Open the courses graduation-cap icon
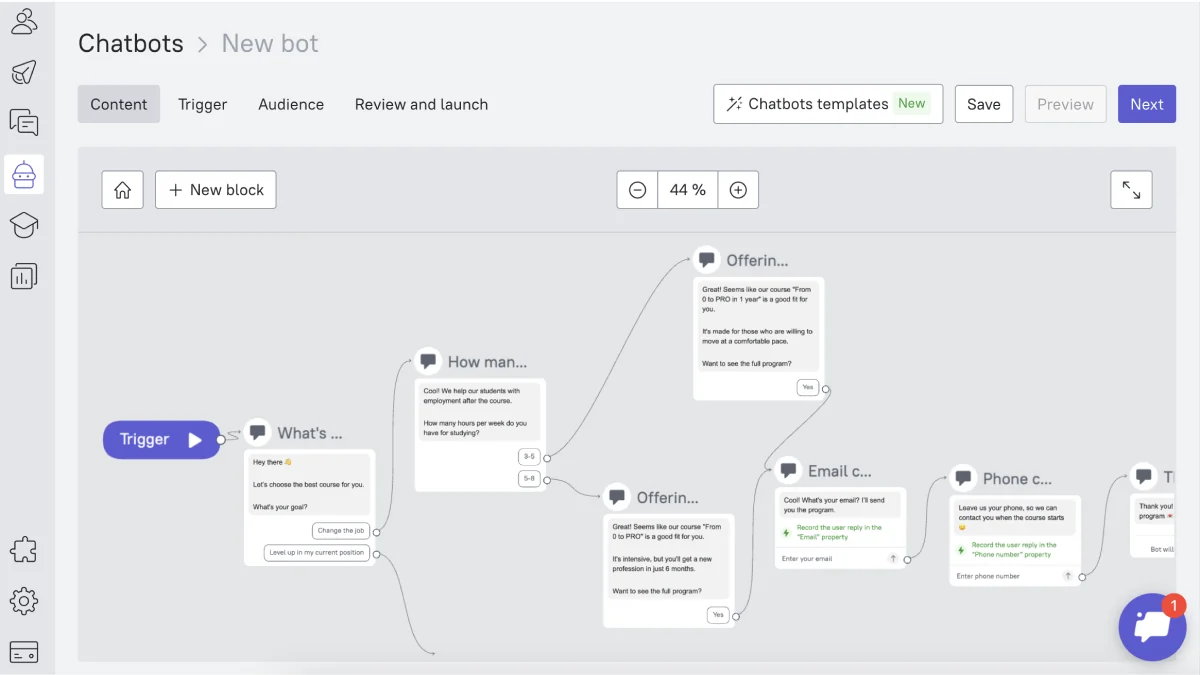 coord(24,225)
